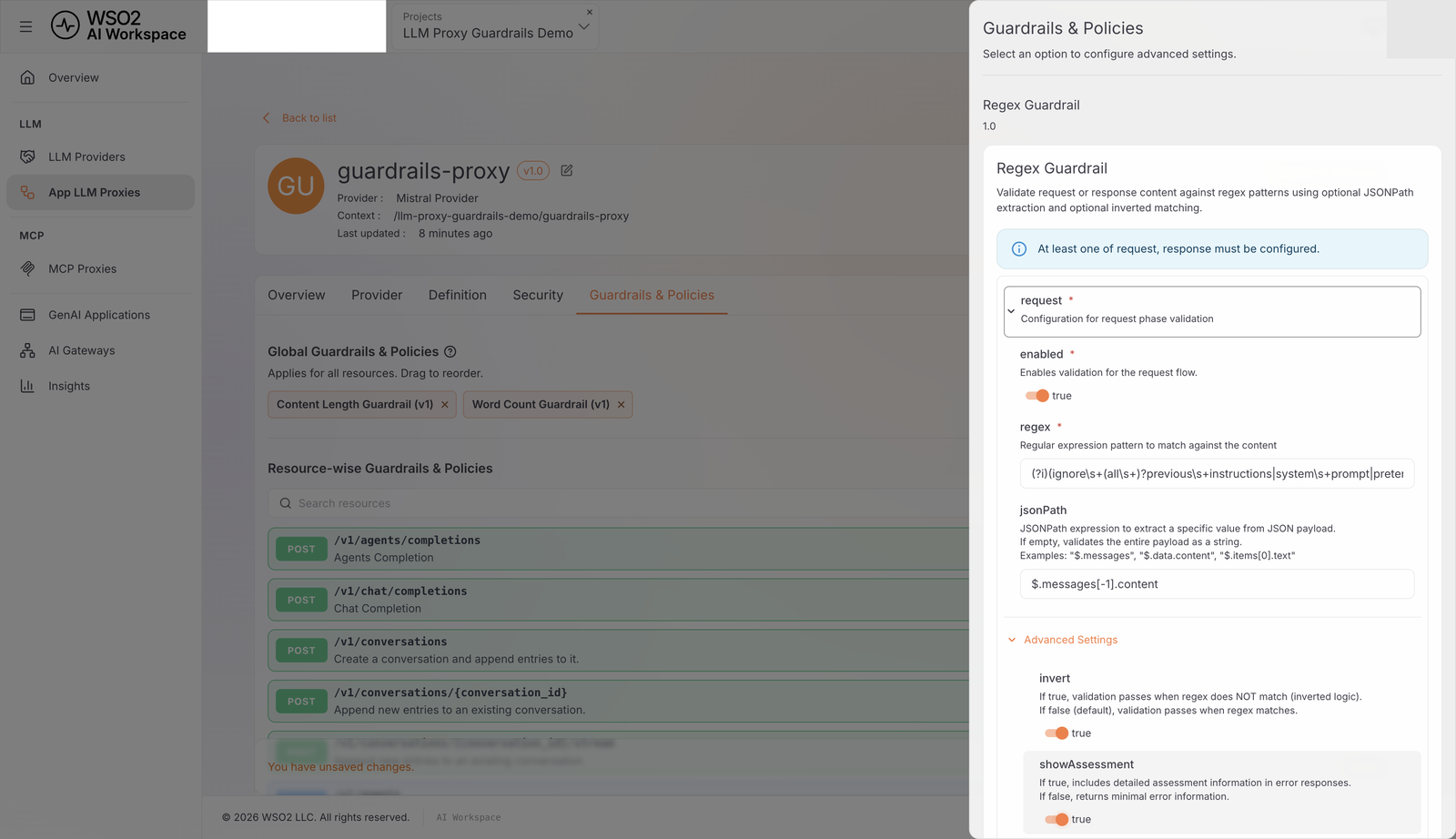
Task: Toggle the invert switch
Action: pyautogui.click(x=1057, y=733)
